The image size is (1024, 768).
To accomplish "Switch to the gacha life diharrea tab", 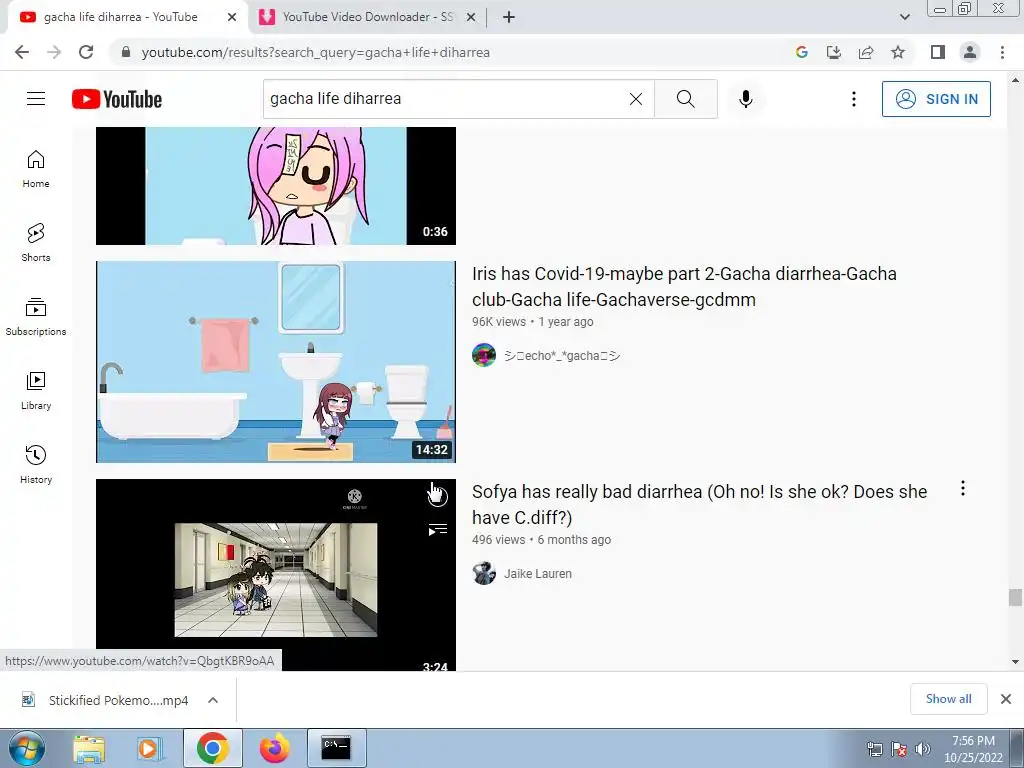I will coord(120,17).
